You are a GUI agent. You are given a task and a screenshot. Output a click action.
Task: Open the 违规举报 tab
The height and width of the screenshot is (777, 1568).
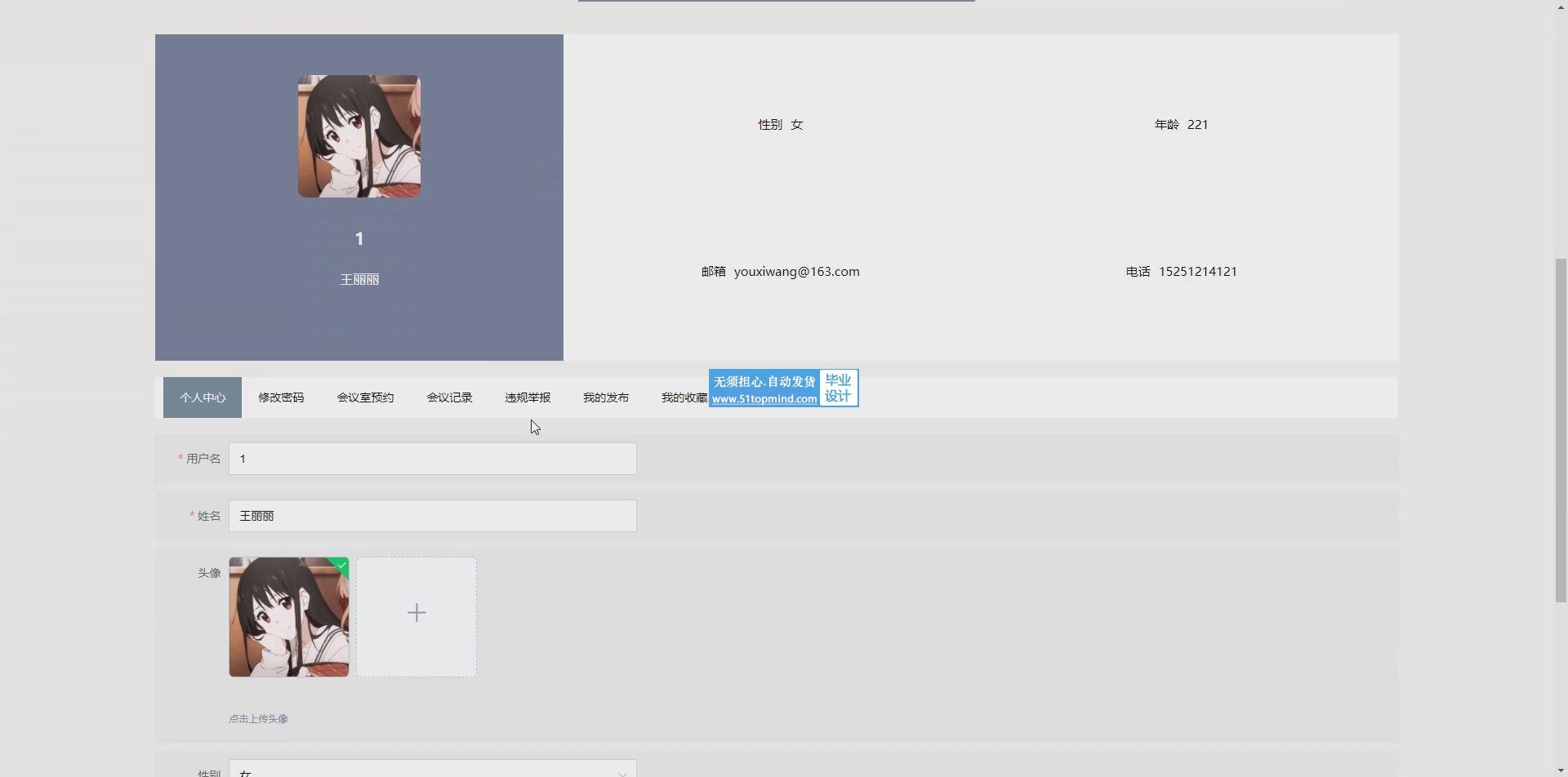pos(528,397)
